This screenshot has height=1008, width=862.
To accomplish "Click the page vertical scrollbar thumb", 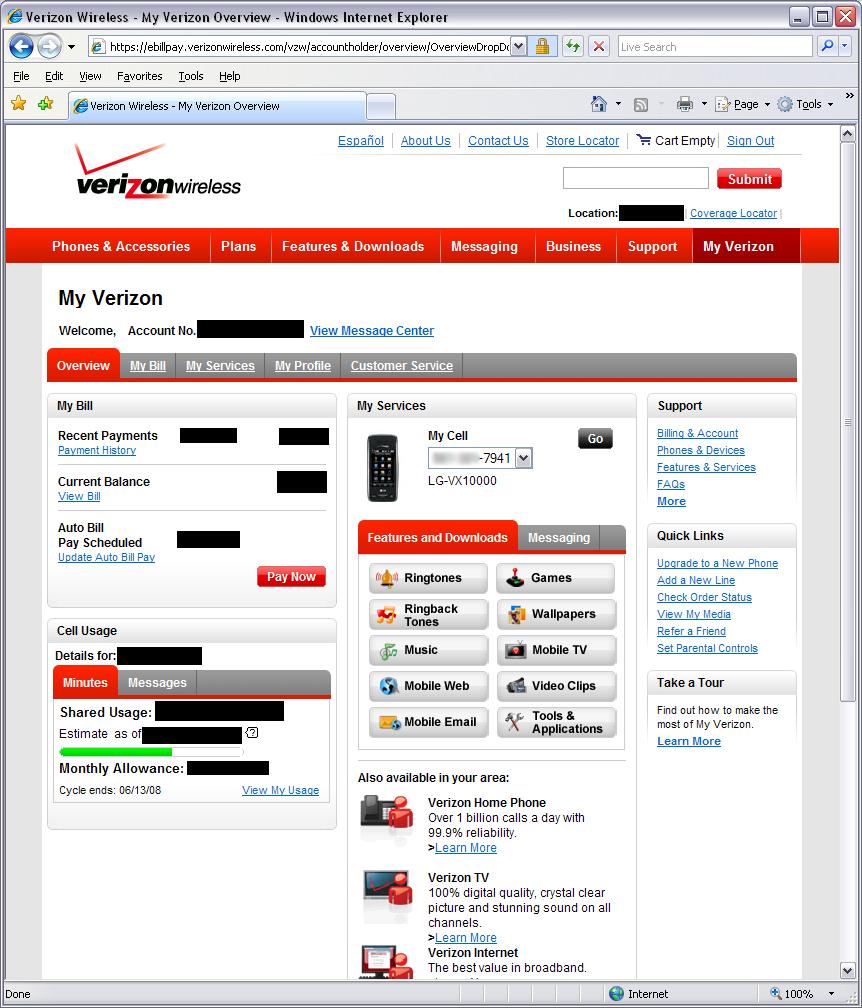I will tap(847, 422).
